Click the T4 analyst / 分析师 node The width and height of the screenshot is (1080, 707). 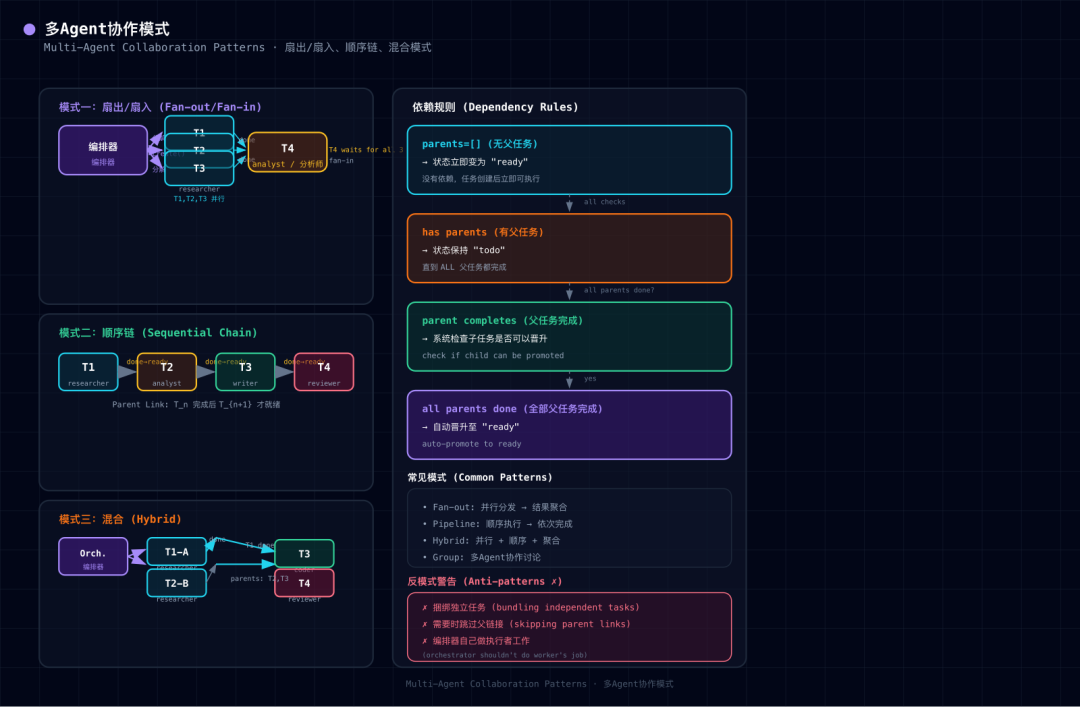click(x=287, y=152)
